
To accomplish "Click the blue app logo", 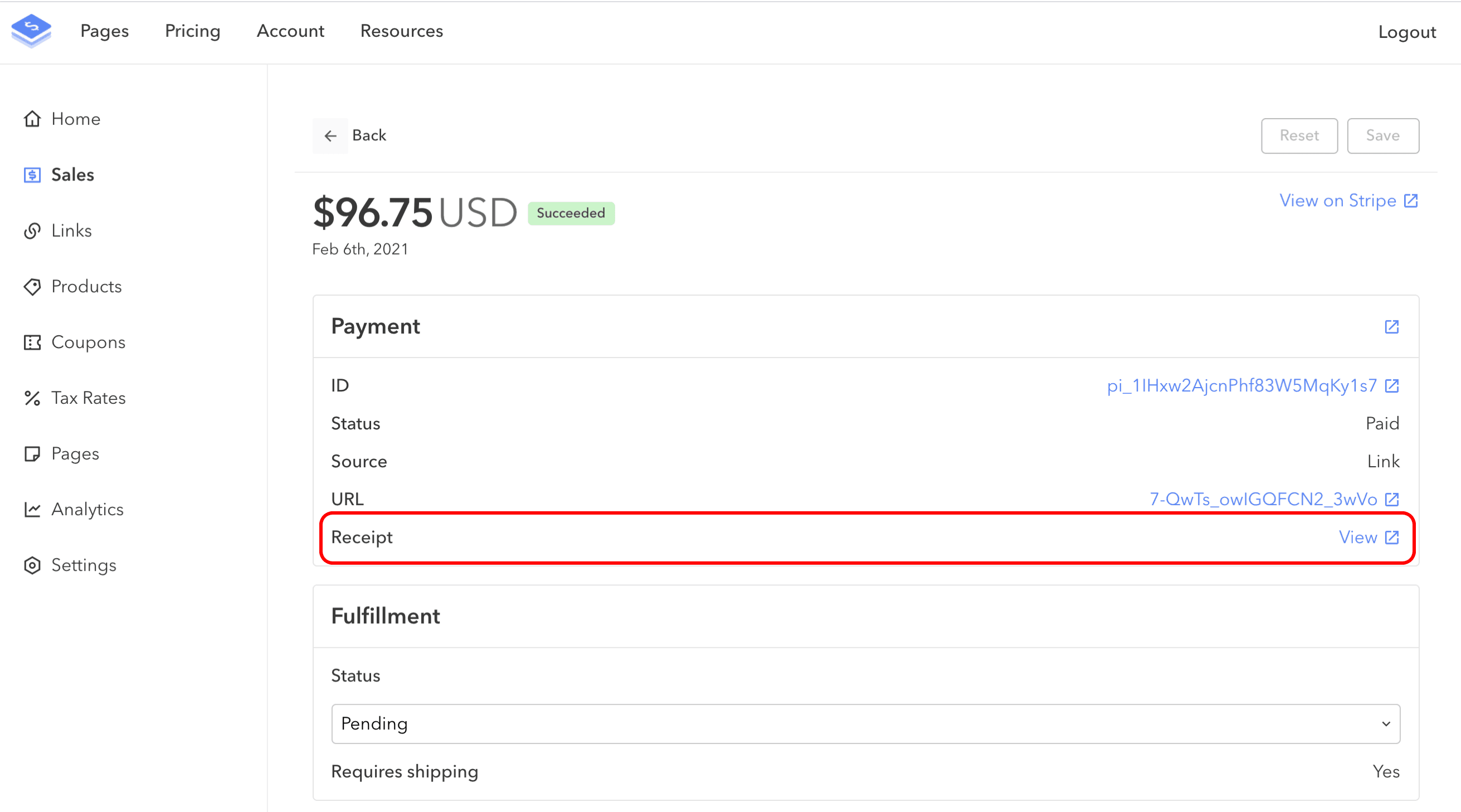I will [31, 31].
